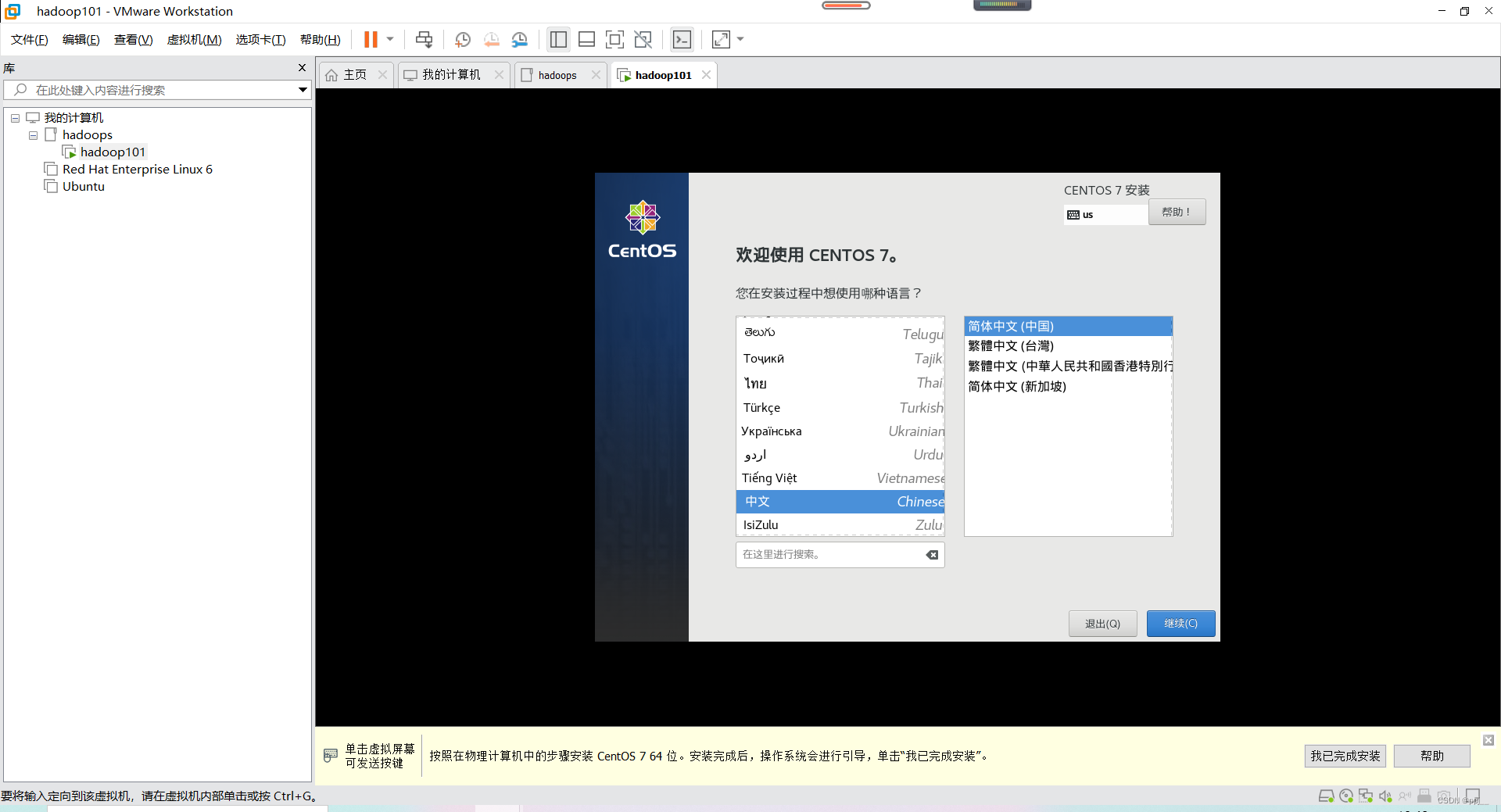1501x812 pixels.
Task: Open the 查看(V) menu
Action: coord(133,40)
